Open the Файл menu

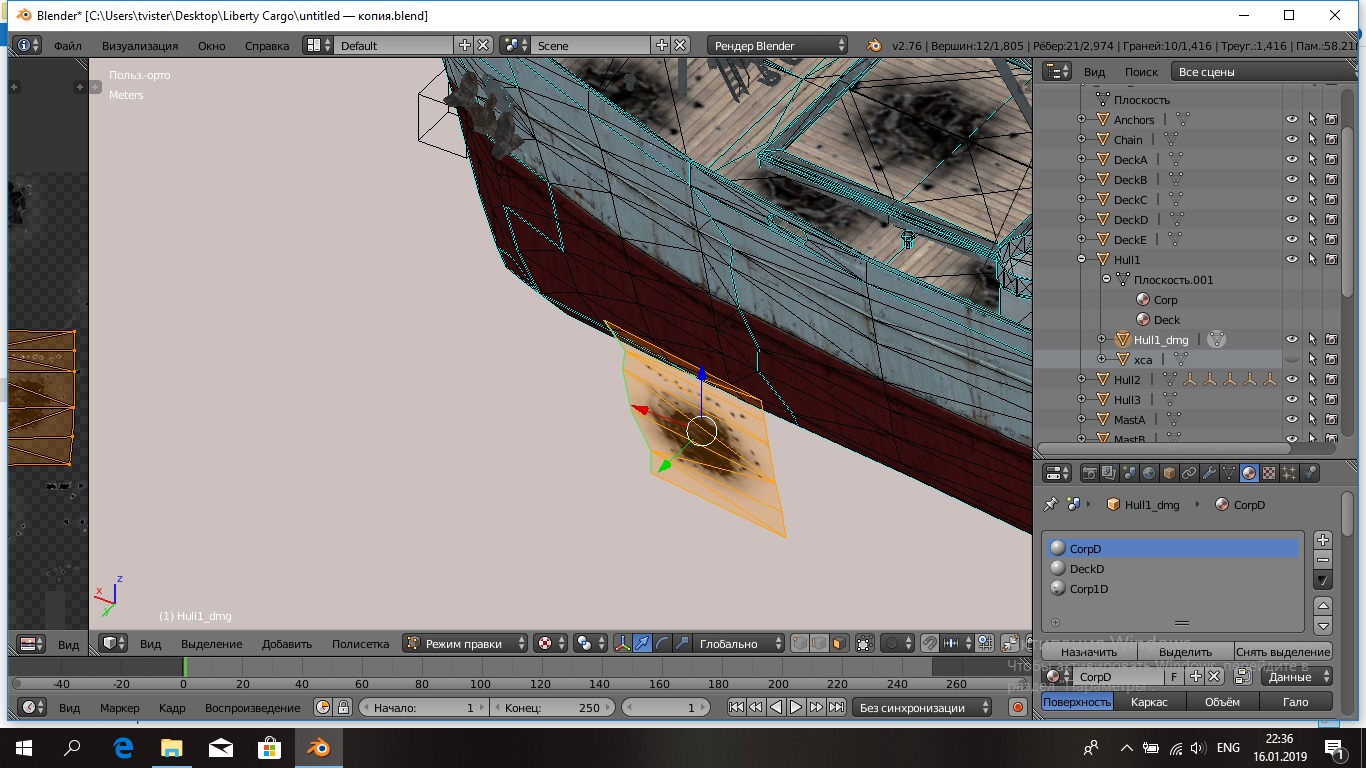click(68, 46)
